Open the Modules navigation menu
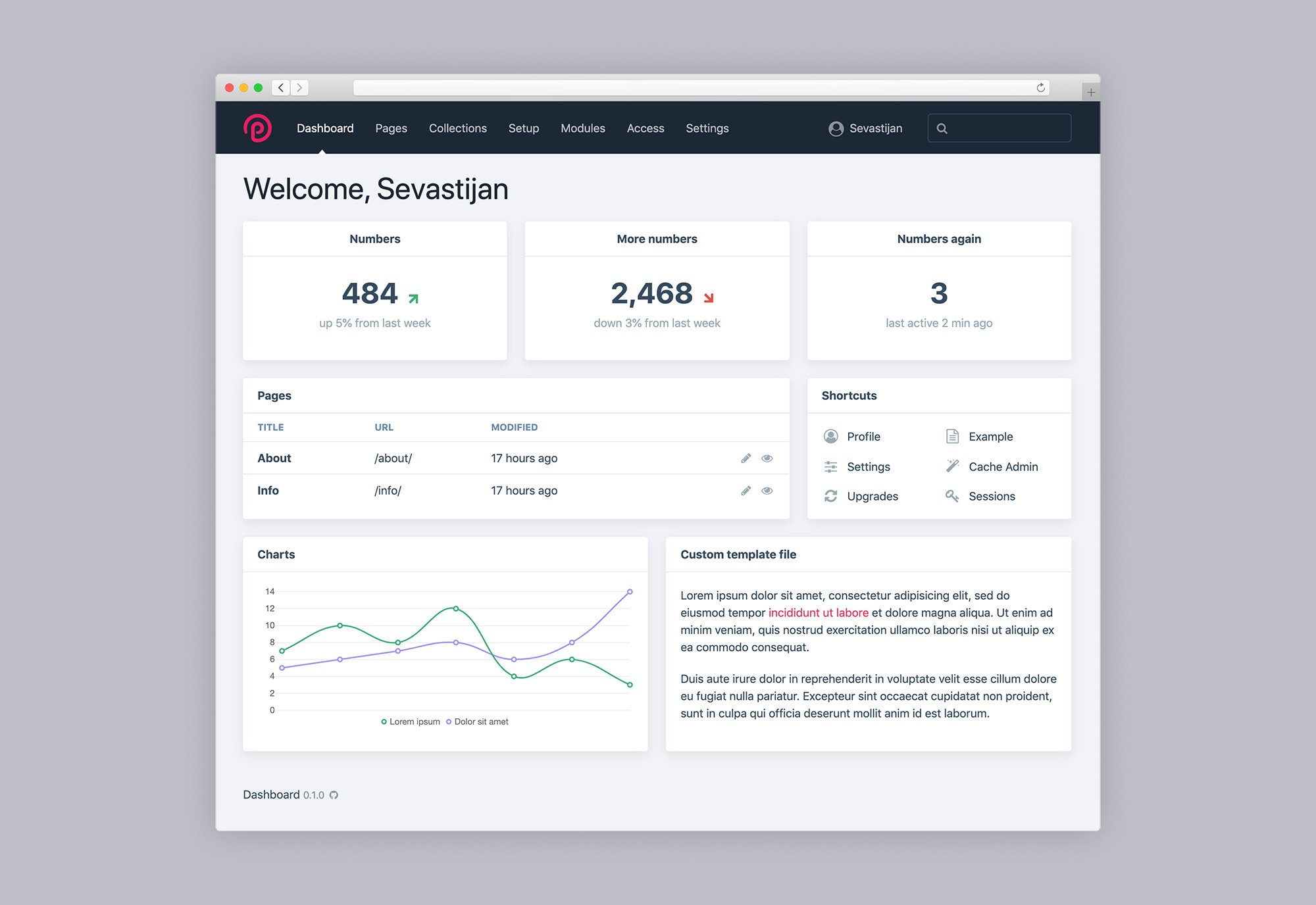 [582, 128]
